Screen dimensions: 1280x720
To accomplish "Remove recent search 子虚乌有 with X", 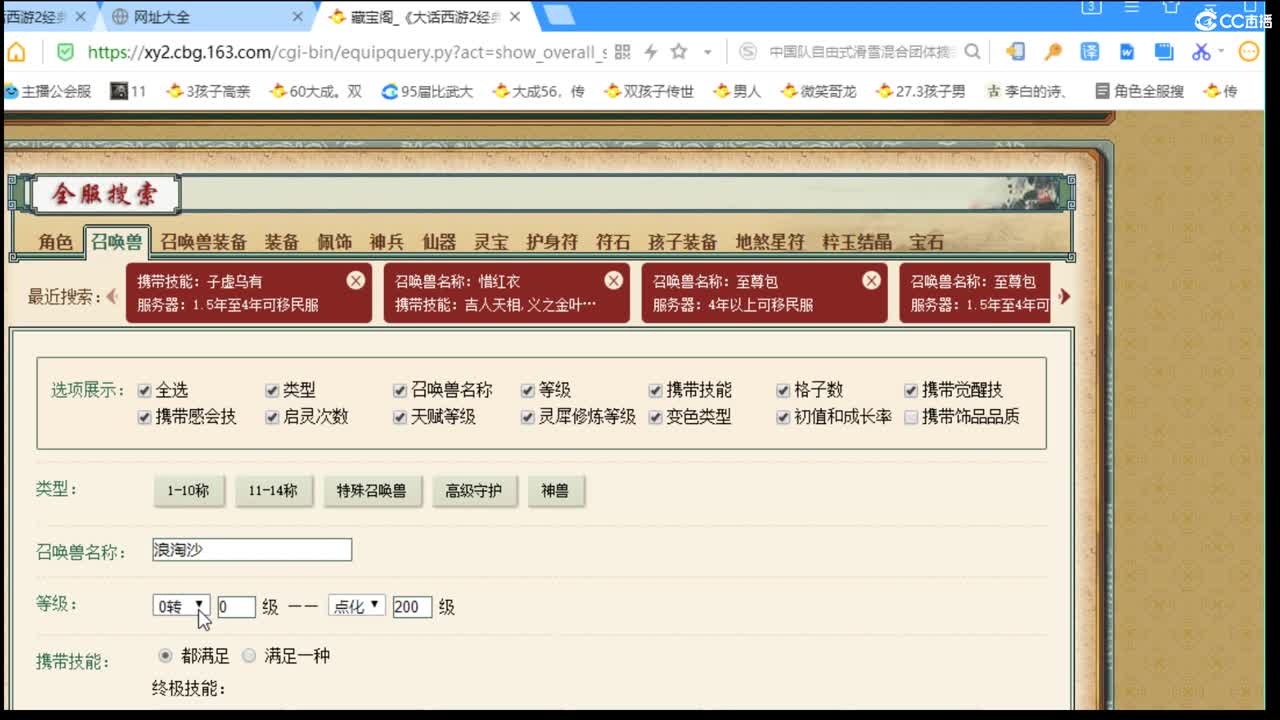I will [x=356, y=280].
